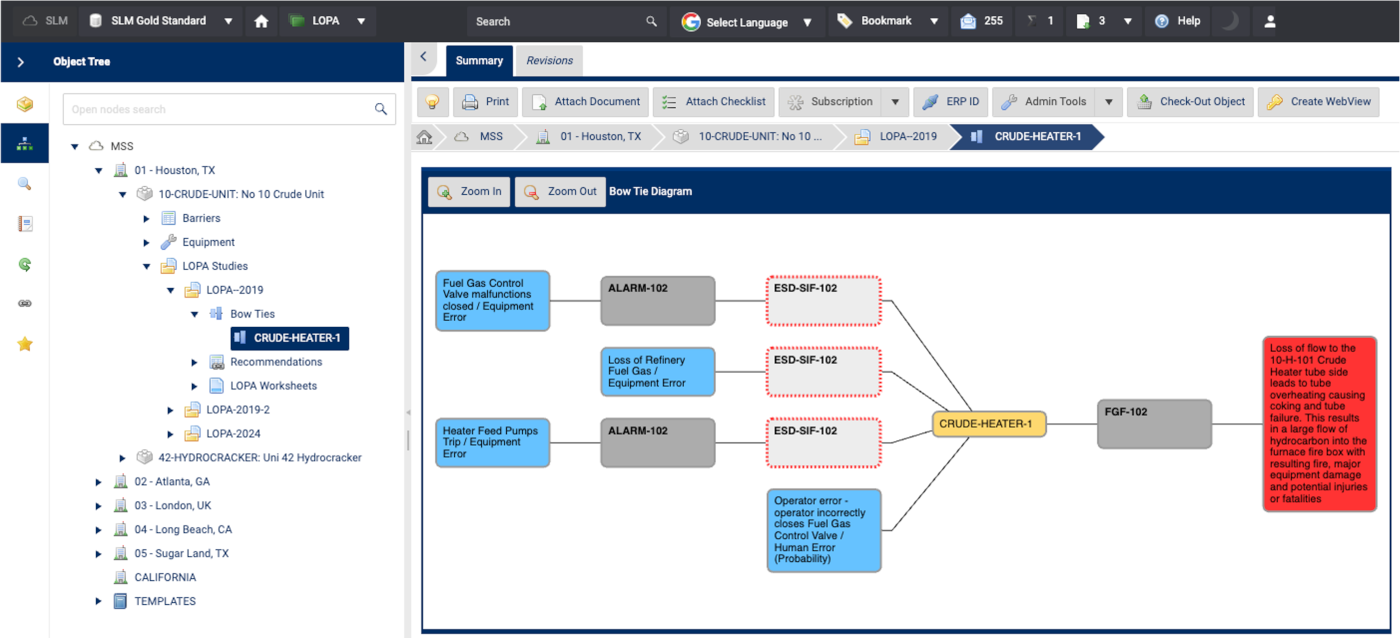
Task: Open the user profile icon
Action: click(x=1270, y=21)
